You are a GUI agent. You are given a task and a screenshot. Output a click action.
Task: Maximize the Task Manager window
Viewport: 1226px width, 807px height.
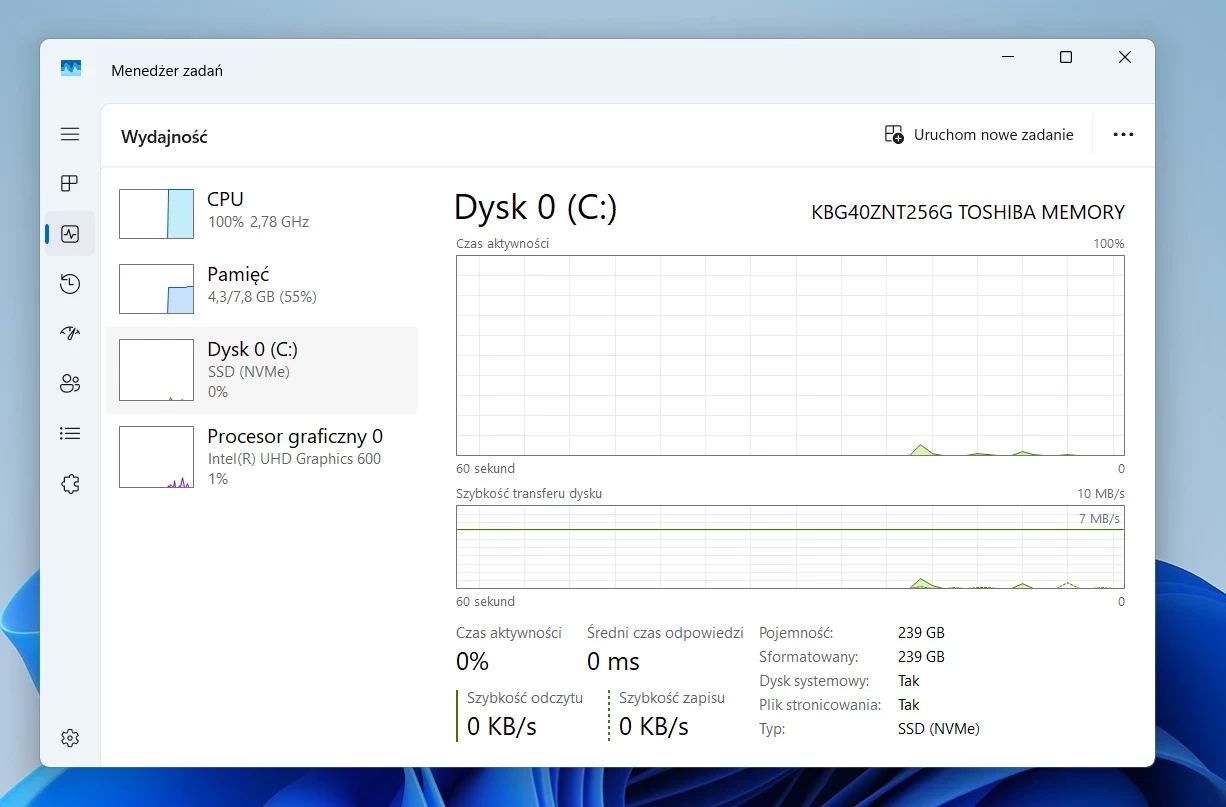click(1066, 58)
